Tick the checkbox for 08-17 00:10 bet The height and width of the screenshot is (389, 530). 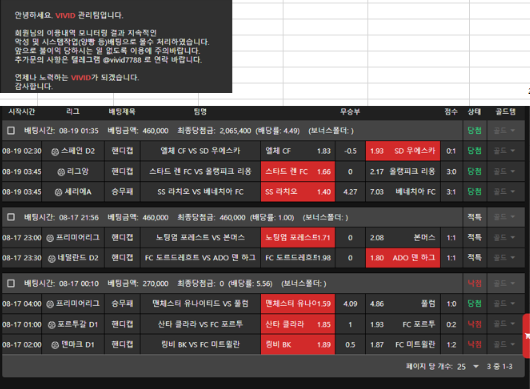(11, 283)
